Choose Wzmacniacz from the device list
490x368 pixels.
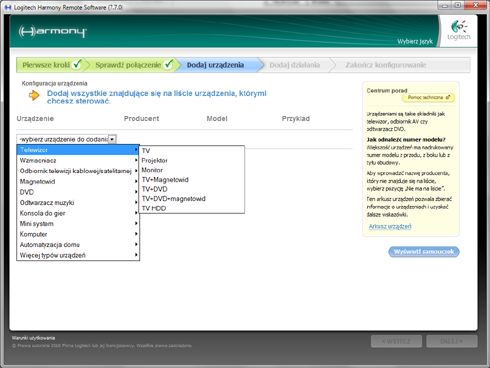(x=78, y=160)
